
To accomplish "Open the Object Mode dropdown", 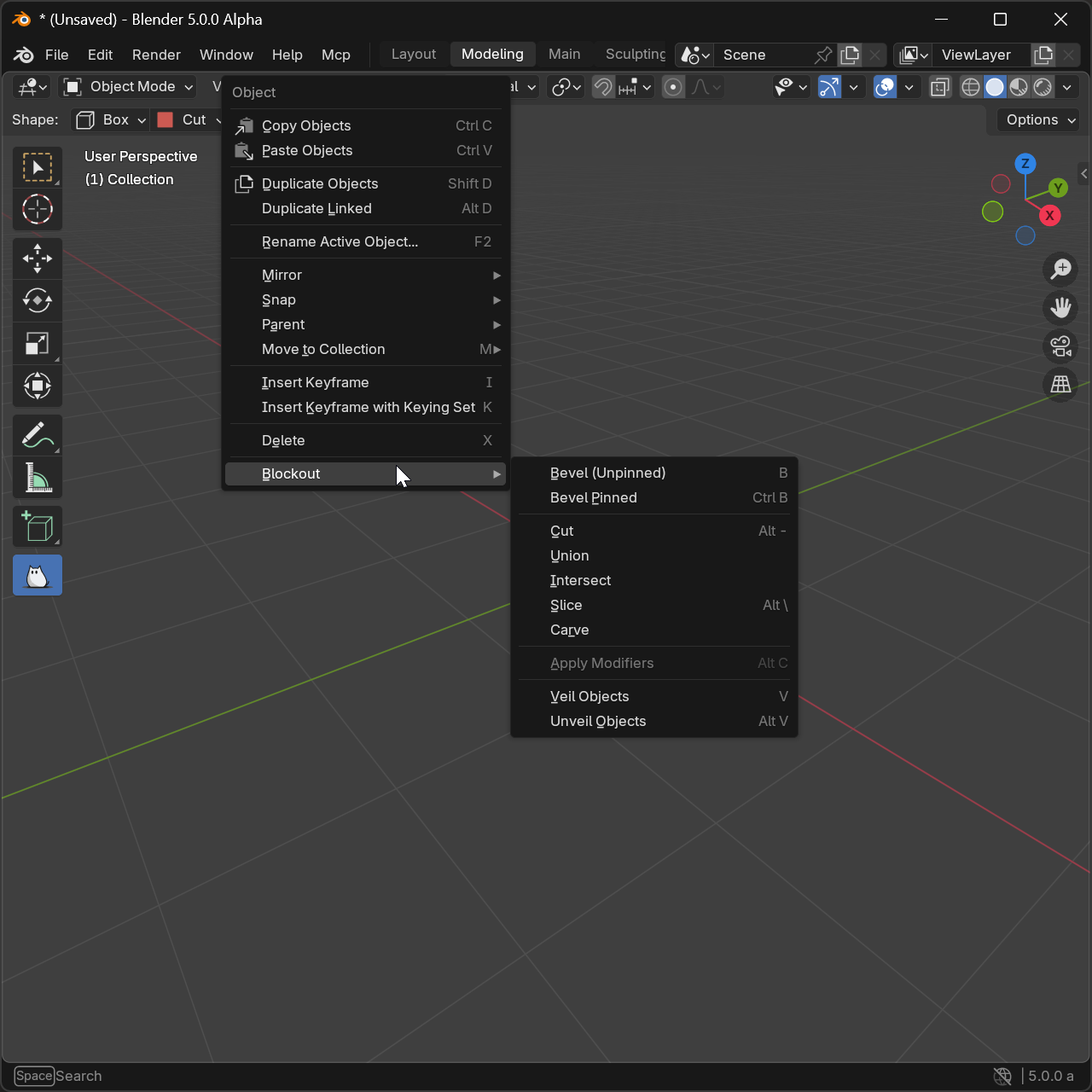I will click(130, 87).
